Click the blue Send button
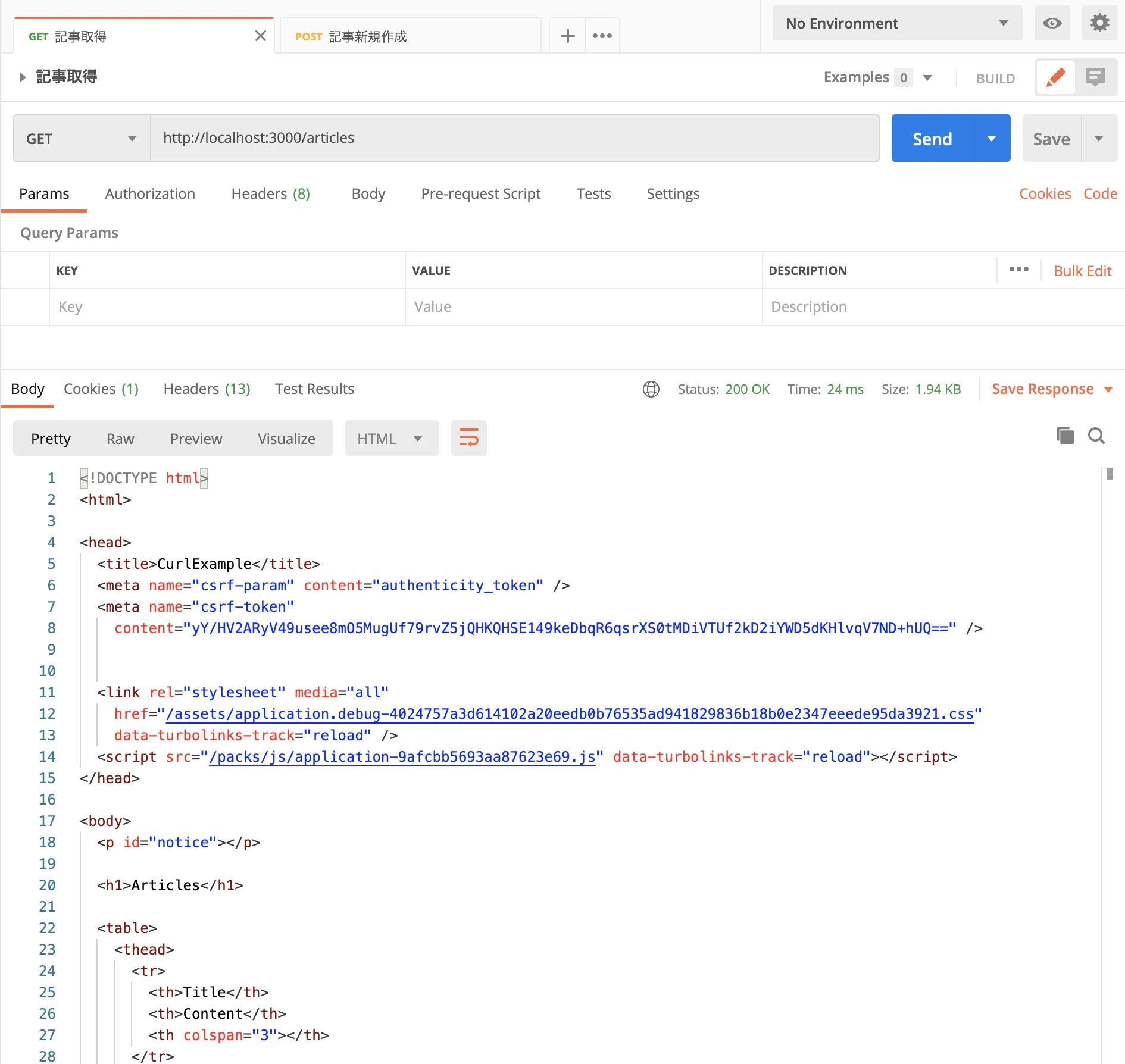This screenshot has width=1125, height=1064. pos(932,139)
